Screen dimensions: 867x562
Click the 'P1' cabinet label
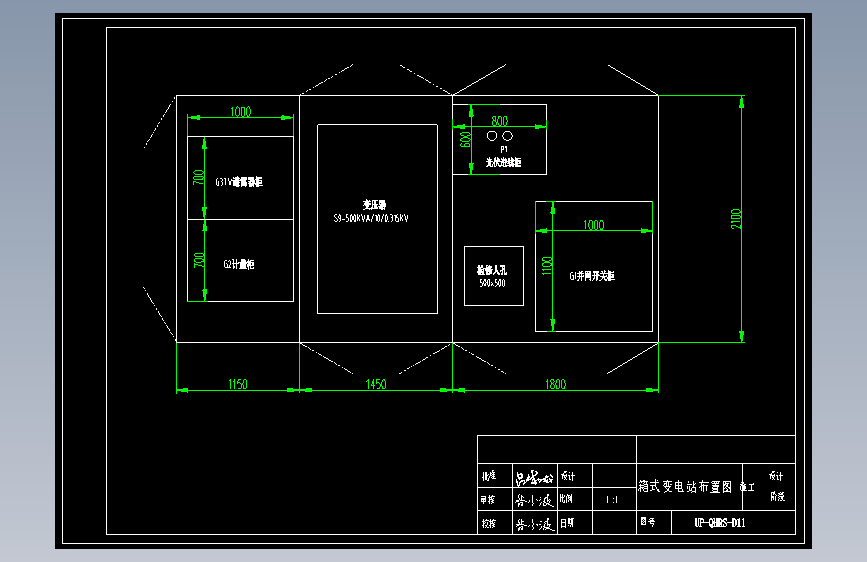(504, 149)
